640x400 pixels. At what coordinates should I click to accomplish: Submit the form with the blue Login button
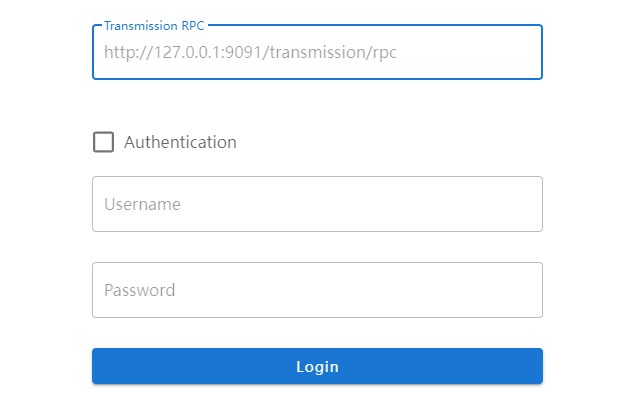[x=317, y=366]
